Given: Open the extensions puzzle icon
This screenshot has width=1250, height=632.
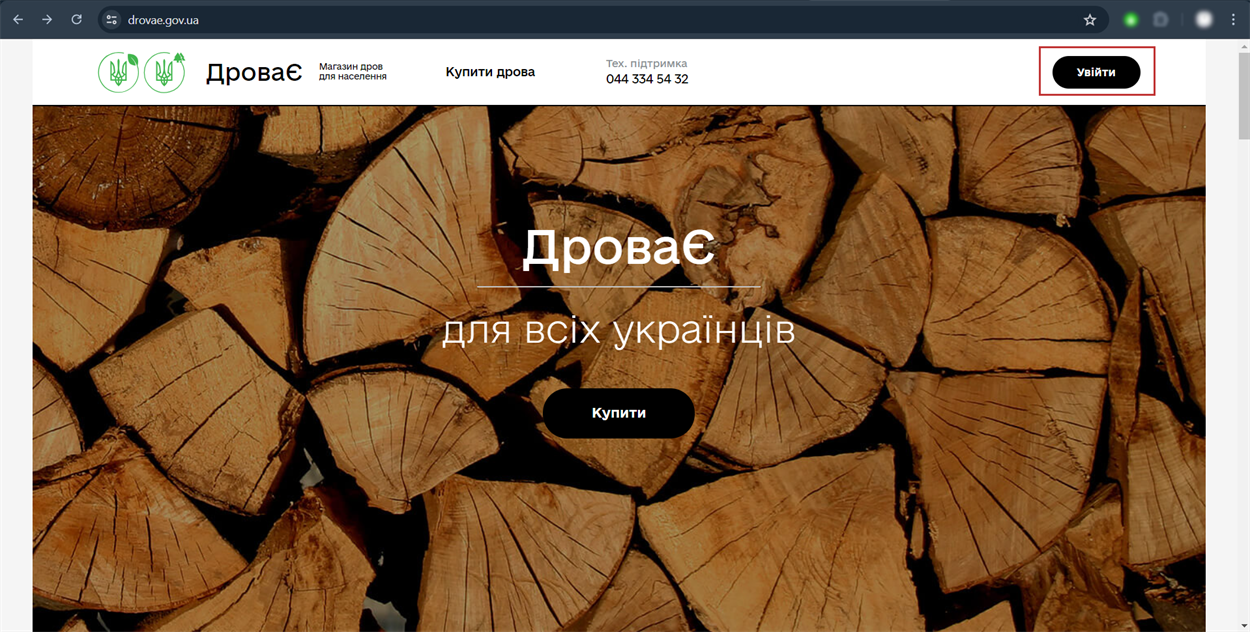Looking at the screenshot, I should point(1161,19).
